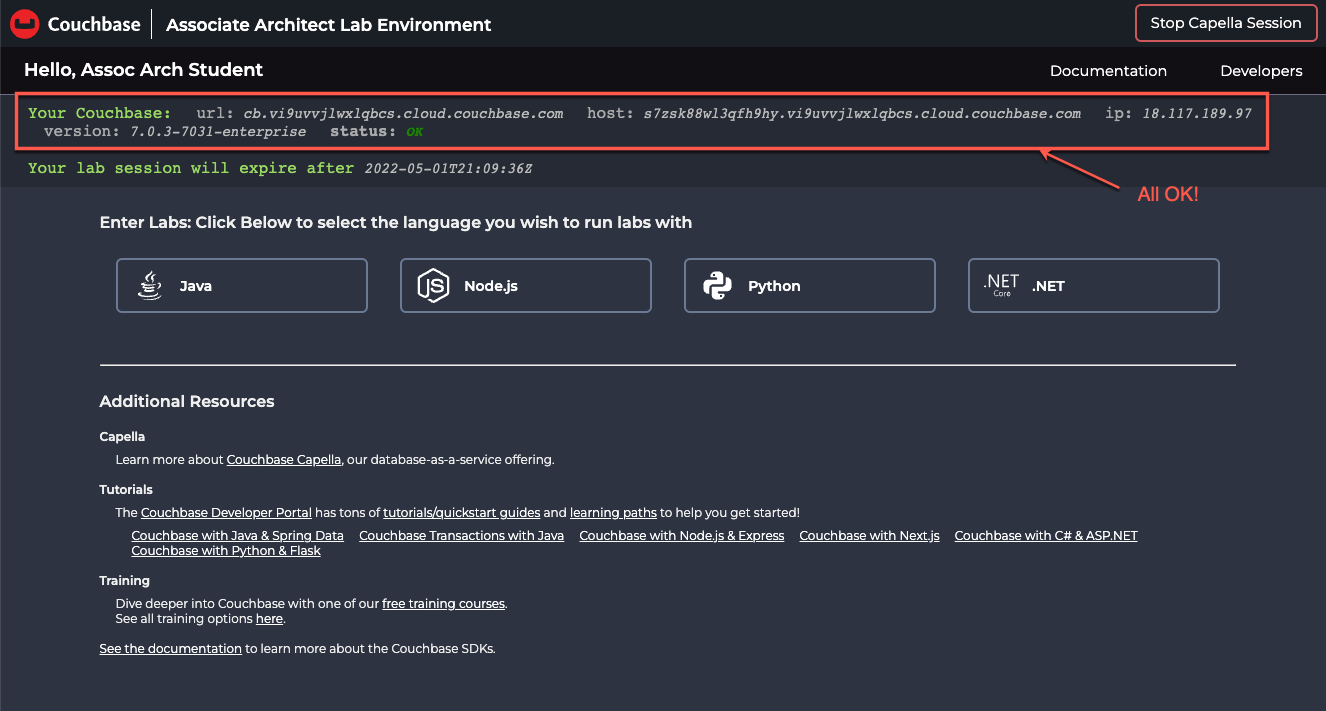Click the Java coffee cup icon
The width and height of the screenshot is (1326, 711).
(x=150, y=286)
